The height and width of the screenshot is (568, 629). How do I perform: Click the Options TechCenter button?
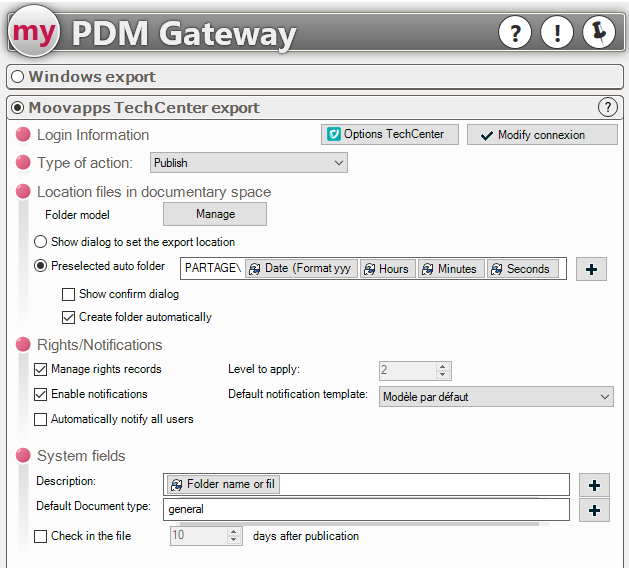(389, 134)
